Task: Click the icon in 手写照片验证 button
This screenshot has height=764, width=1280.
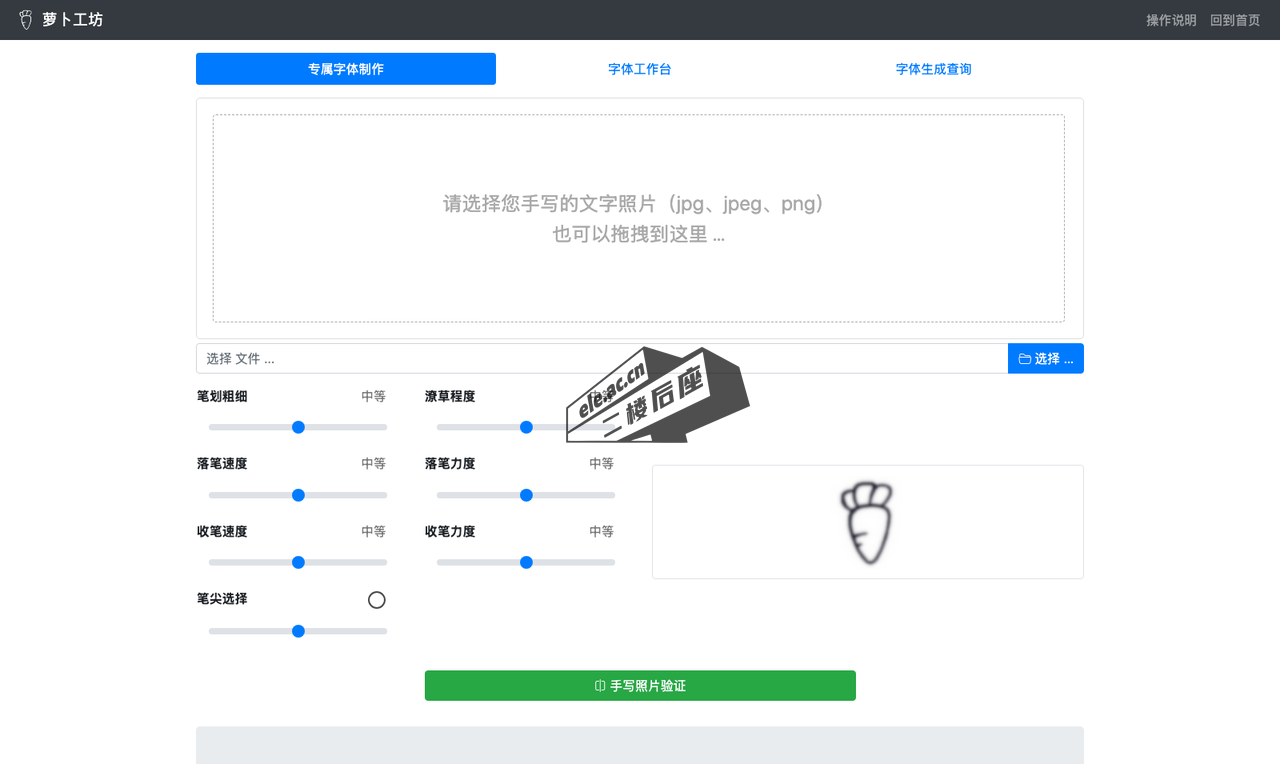Action: click(x=600, y=686)
